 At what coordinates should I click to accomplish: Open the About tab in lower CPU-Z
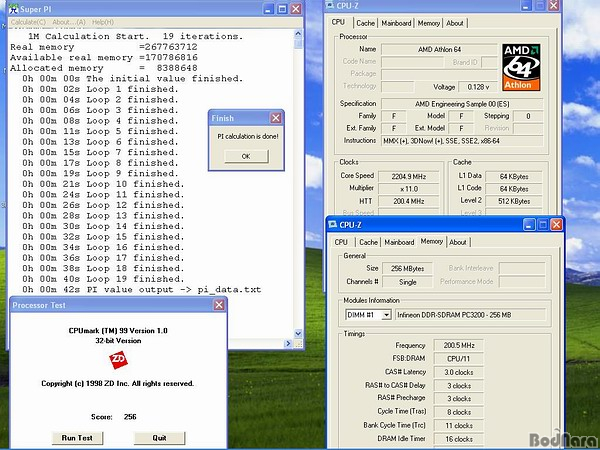[458, 242]
